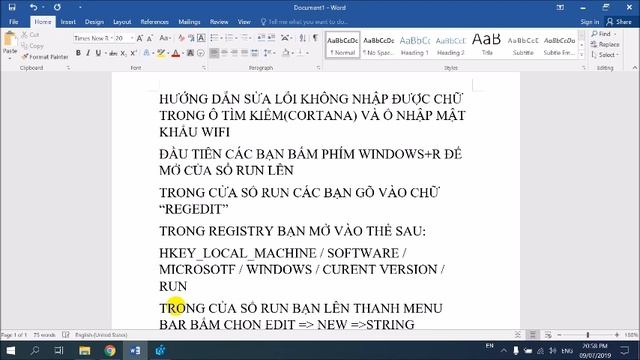This screenshot has height=360, width=640.
Task: Apply superscript formatting
Action: (x=133, y=53)
